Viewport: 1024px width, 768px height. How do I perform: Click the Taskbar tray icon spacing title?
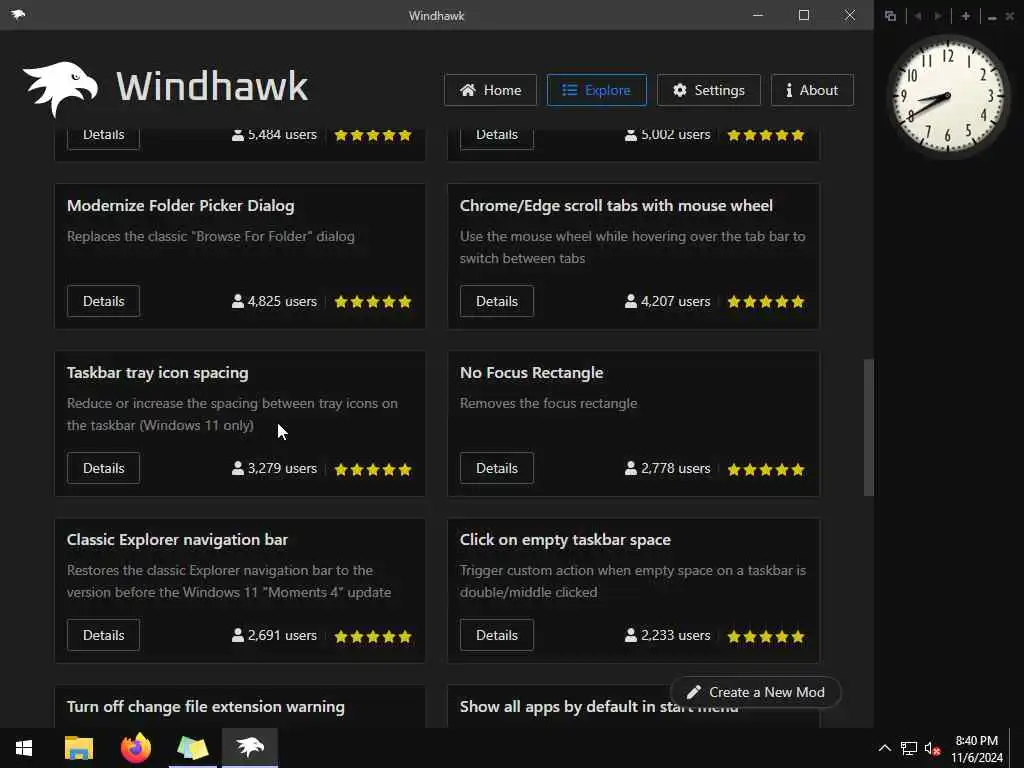coord(157,373)
